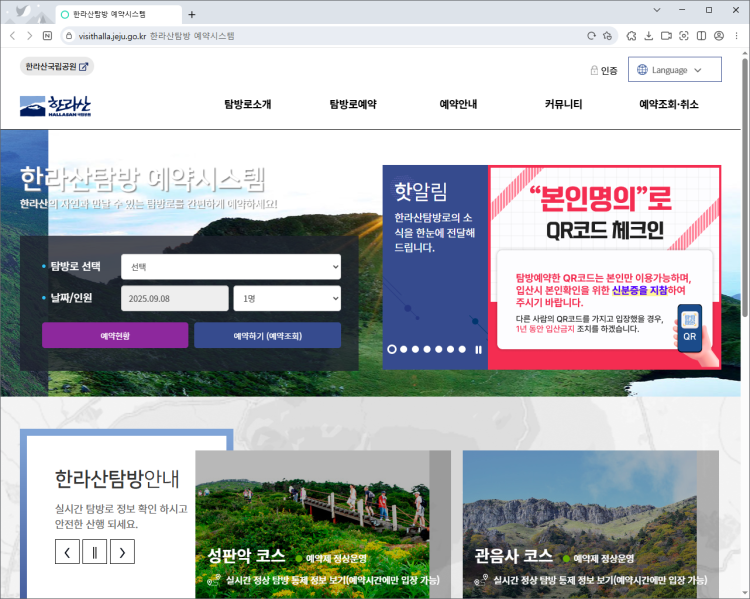This screenshot has width=750, height=599.
Task: Open a new browser tab
Action: 192,14
